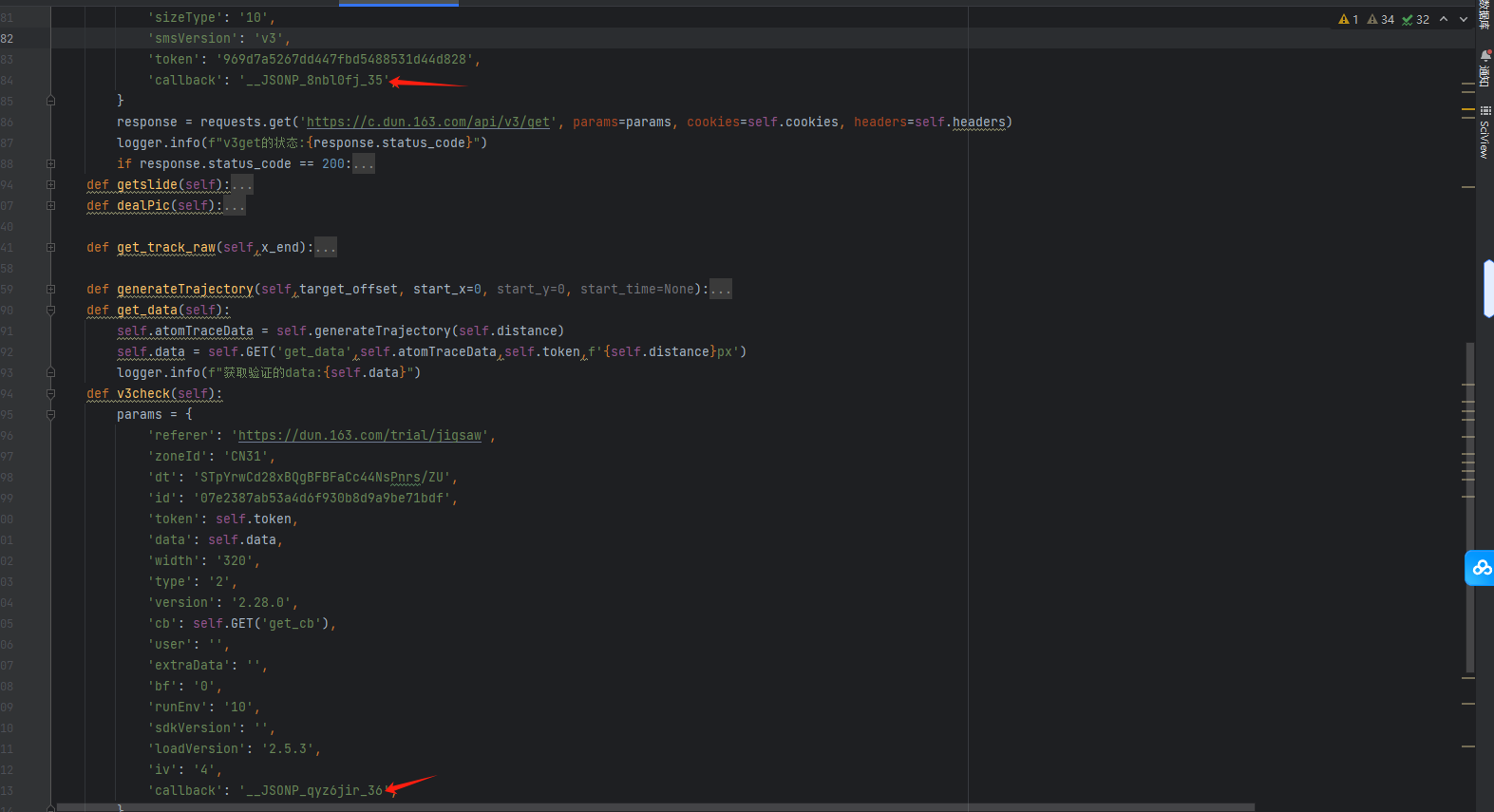Collapse the get_data method using gutter fold
This screenshot has height=812, width=1494.
tap(51, 311)
